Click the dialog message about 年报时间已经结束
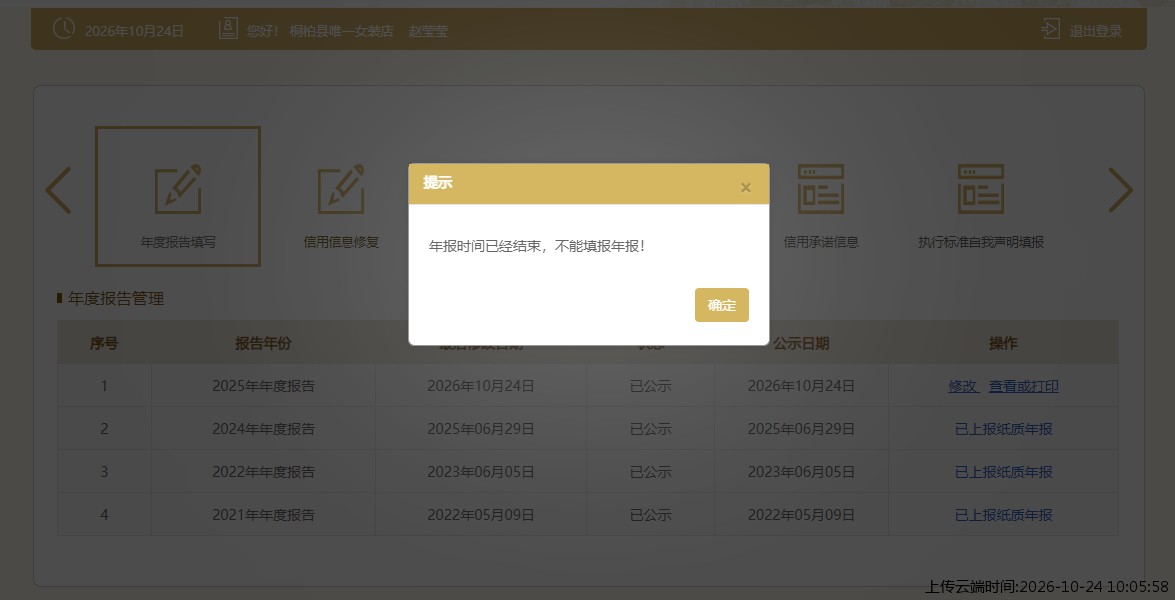The height and width of the screenshot is (600, 1175). pyautogui.click(x=537, y=246)
